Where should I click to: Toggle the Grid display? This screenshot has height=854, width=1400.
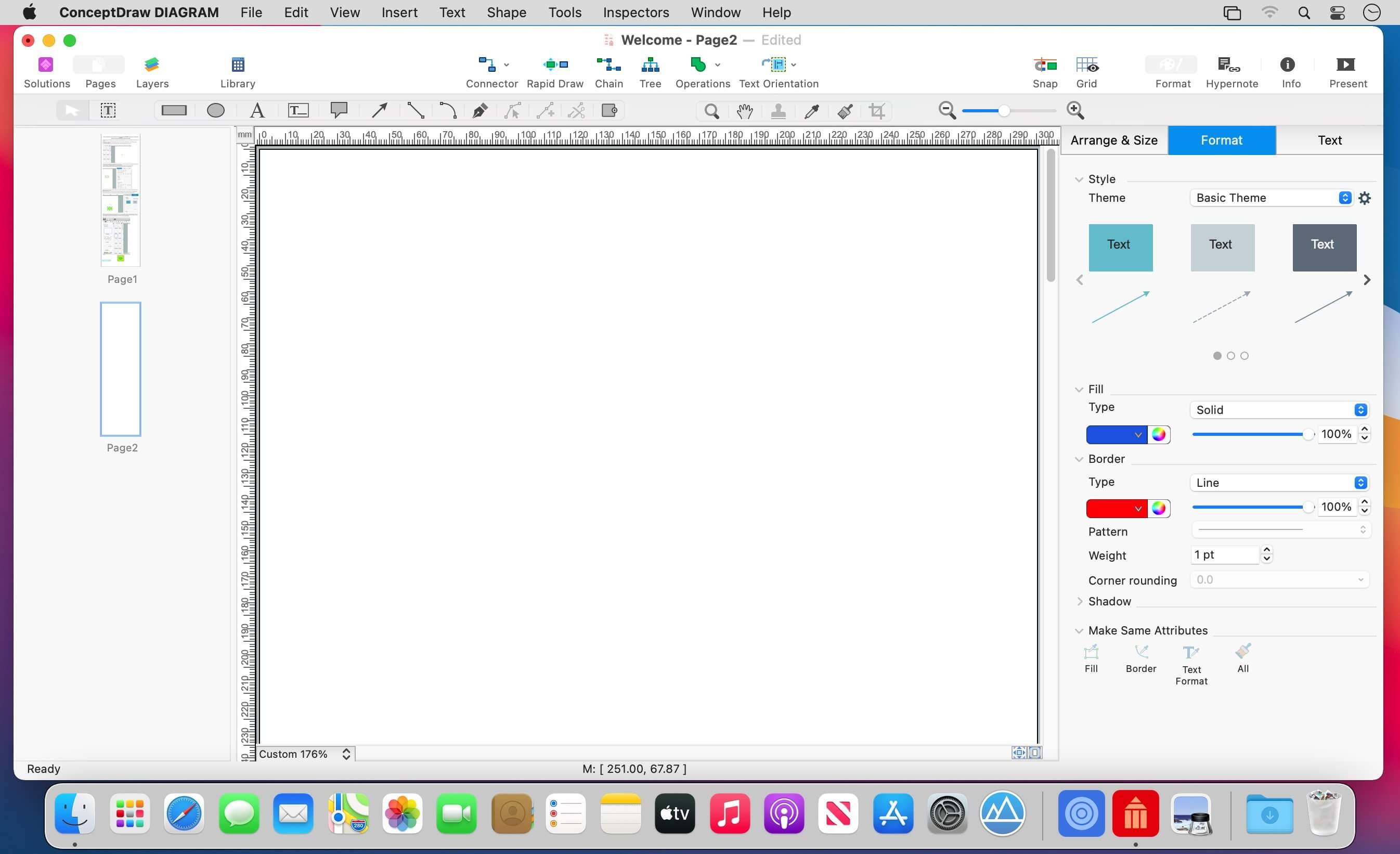click(x=1086, y=72)
